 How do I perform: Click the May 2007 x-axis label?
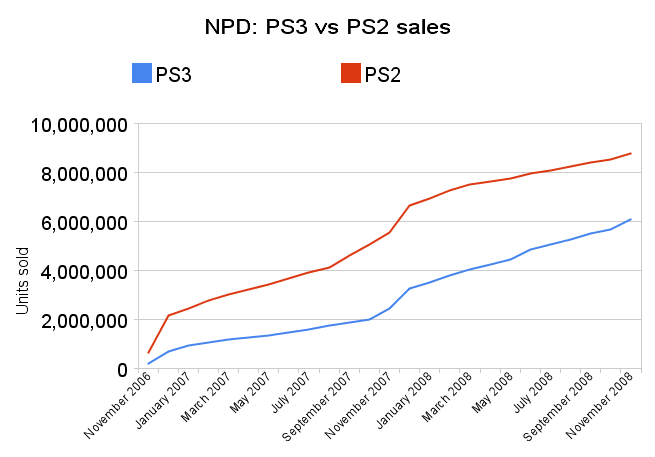point(250,392)
